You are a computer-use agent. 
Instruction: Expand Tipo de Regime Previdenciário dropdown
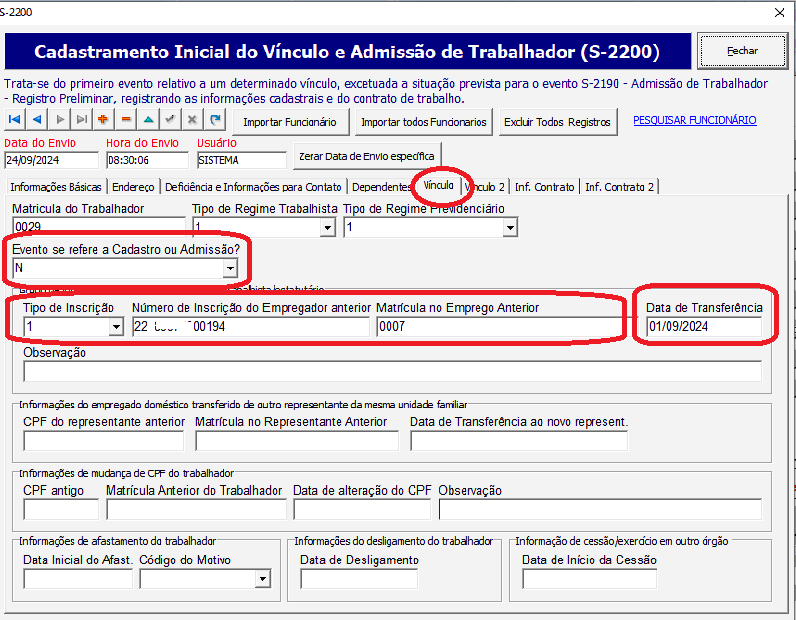[x=510, y=228]
